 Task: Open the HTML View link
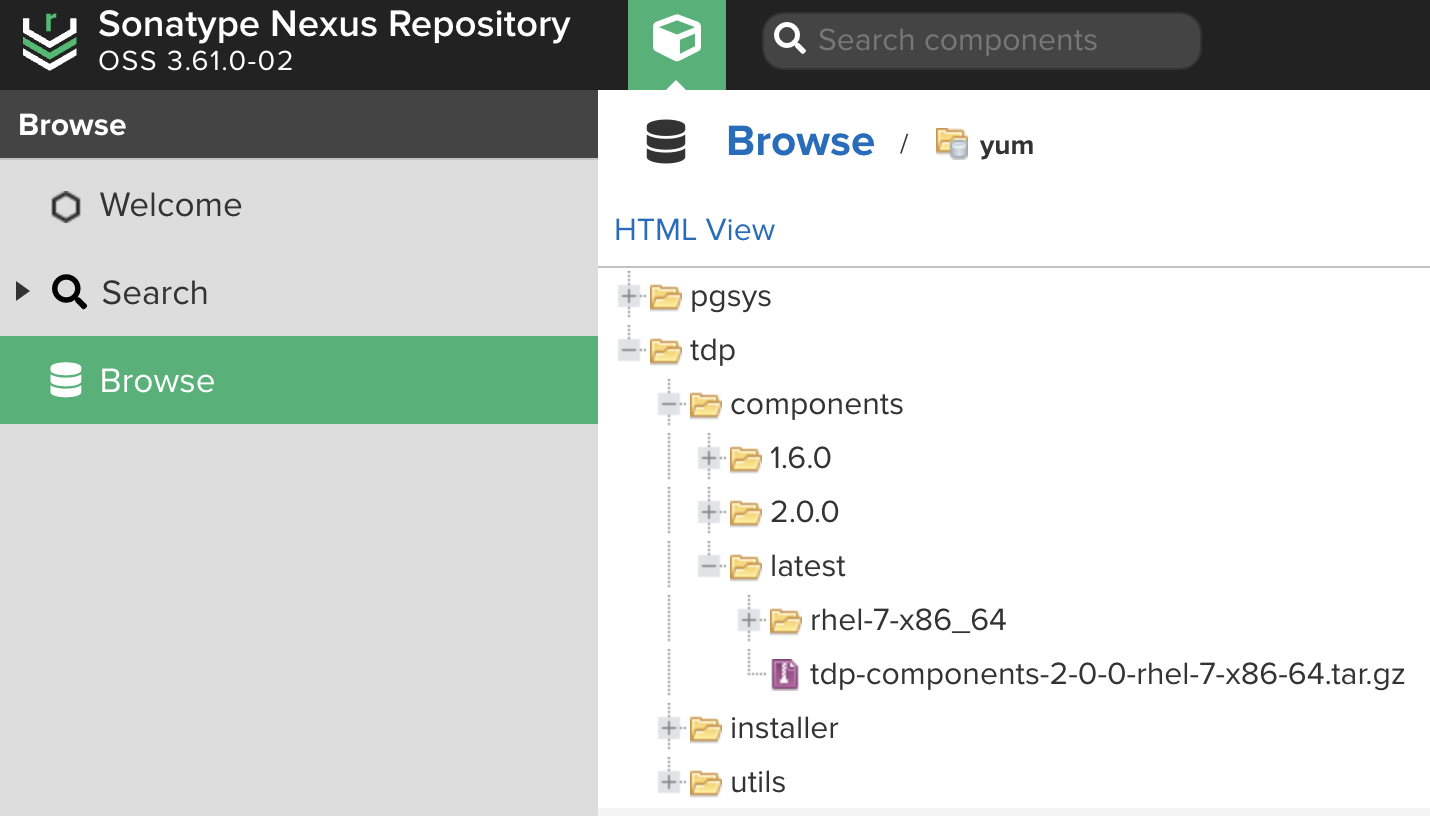pos(694,230)
